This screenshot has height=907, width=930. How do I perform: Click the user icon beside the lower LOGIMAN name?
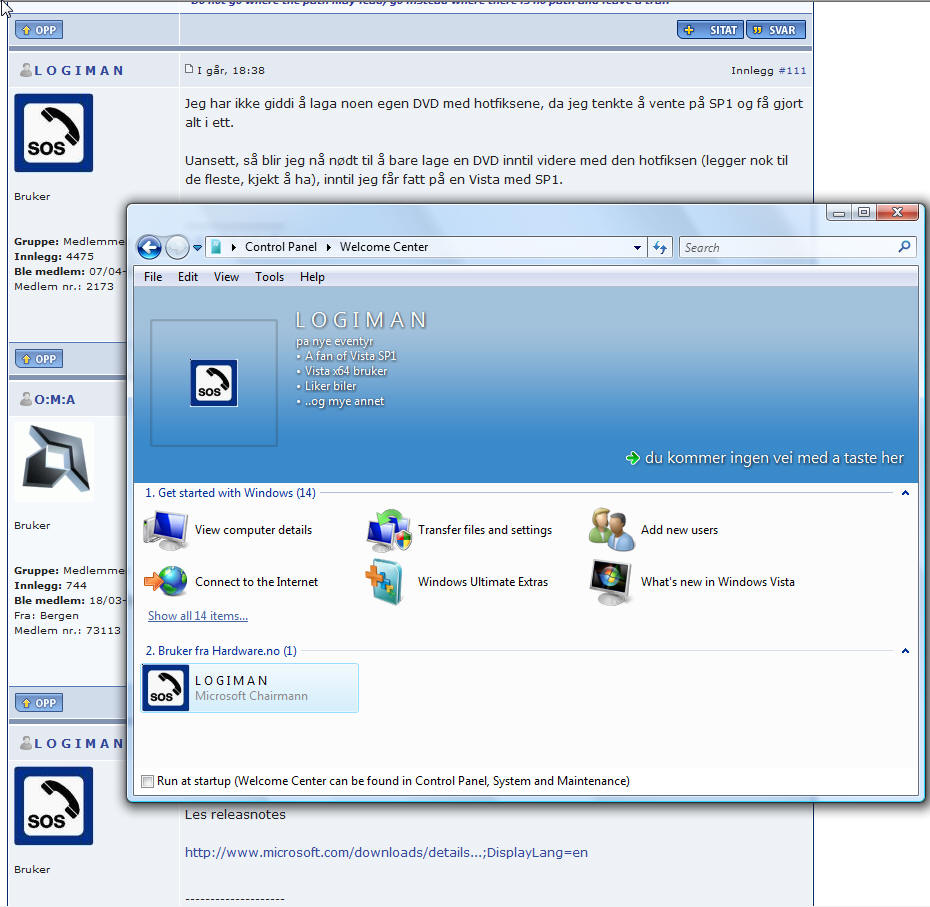coord(26,743)
